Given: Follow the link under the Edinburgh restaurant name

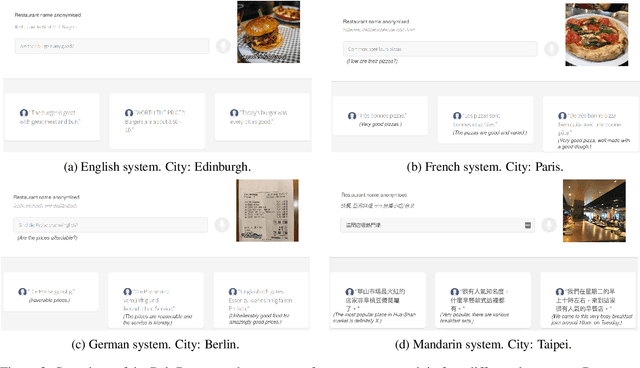Looking at the screenshot, I should [46, 27].
